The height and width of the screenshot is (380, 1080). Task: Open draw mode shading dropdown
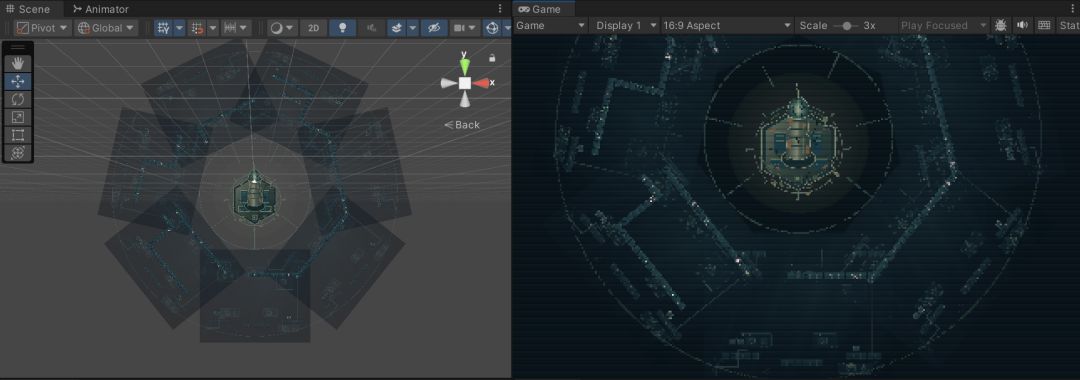282,28
